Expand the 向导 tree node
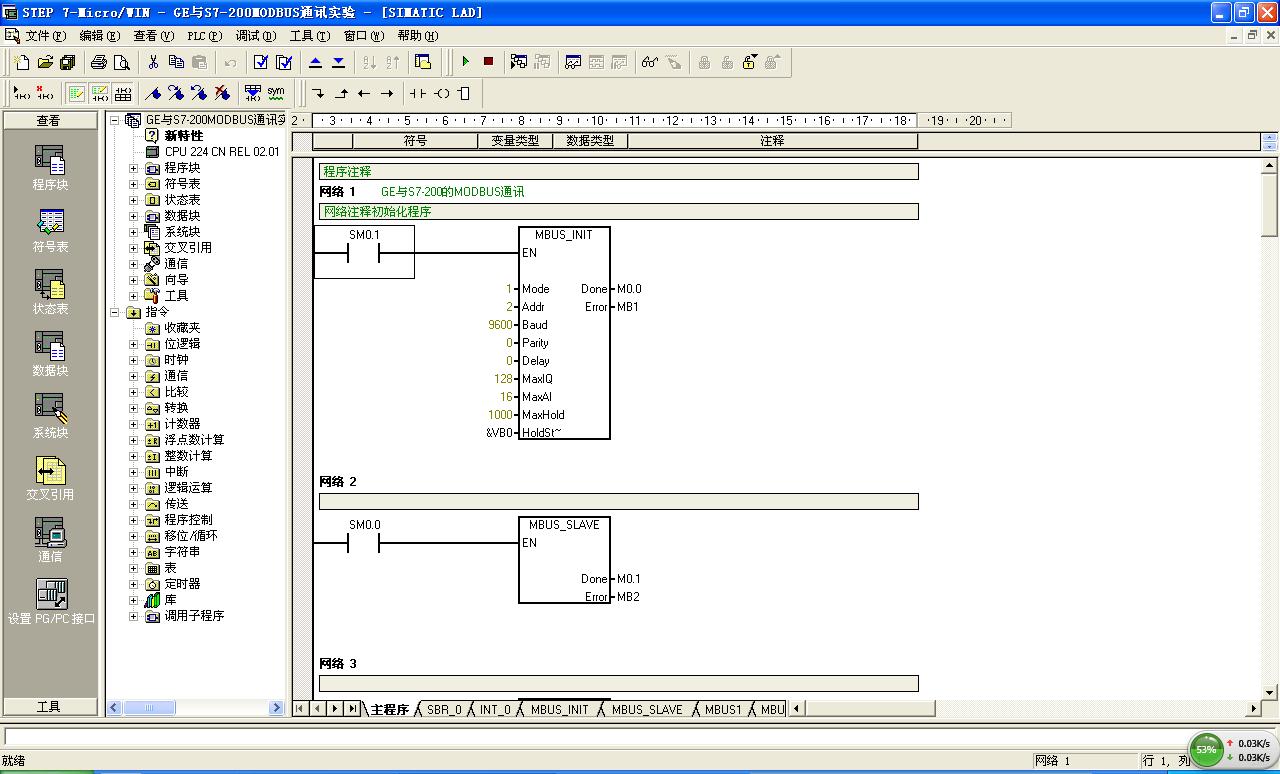 coord(134,280)
